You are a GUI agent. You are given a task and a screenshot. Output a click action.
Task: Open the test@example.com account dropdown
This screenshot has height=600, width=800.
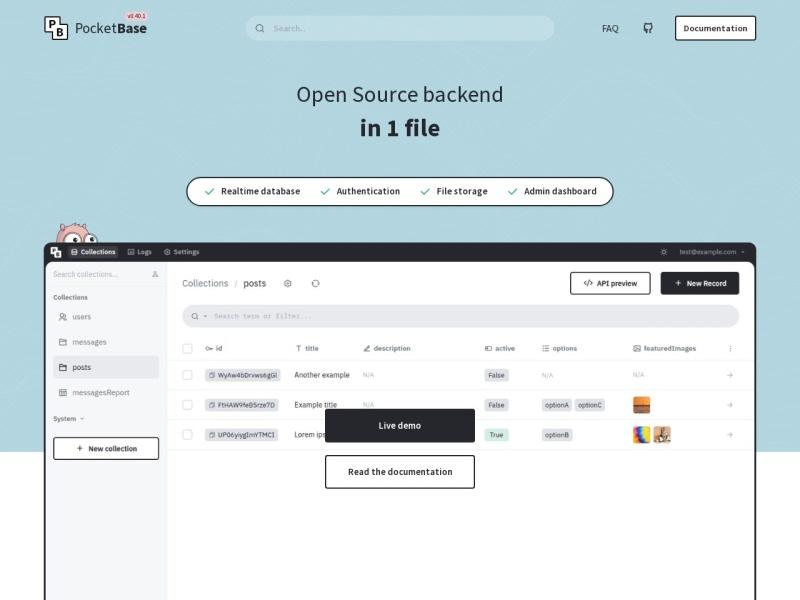pyautogui.click(x=712, y=252)
